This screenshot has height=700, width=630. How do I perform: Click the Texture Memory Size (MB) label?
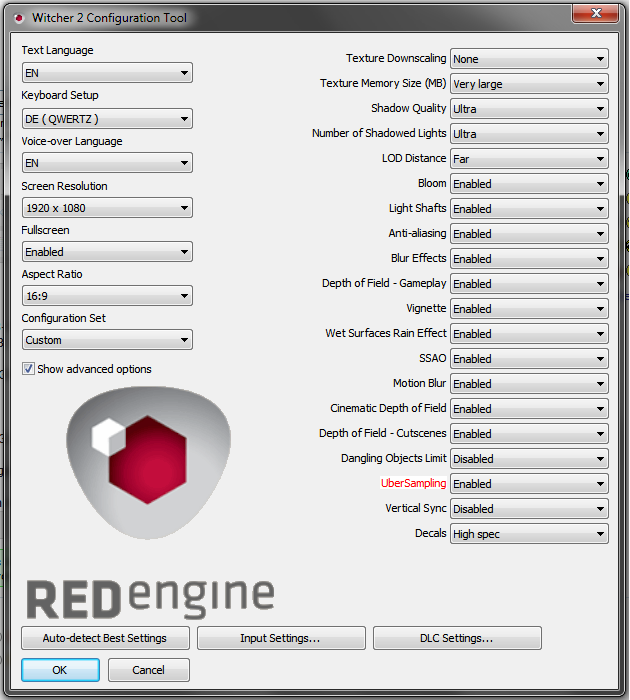[x=383, y=83]
